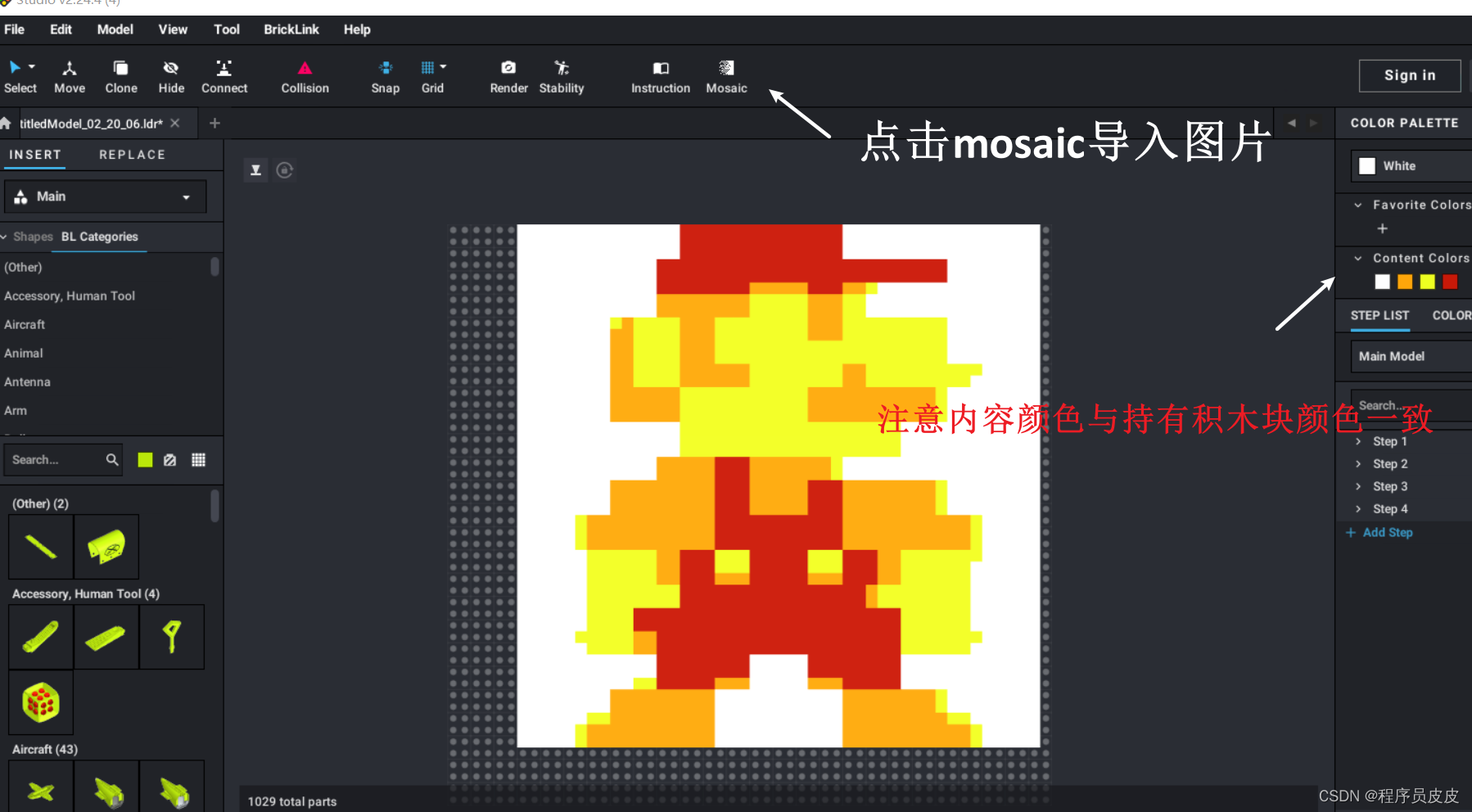This screenshot has width=1472, height=812.
Task: Open the View menu
Action: (x=173, y=29)
